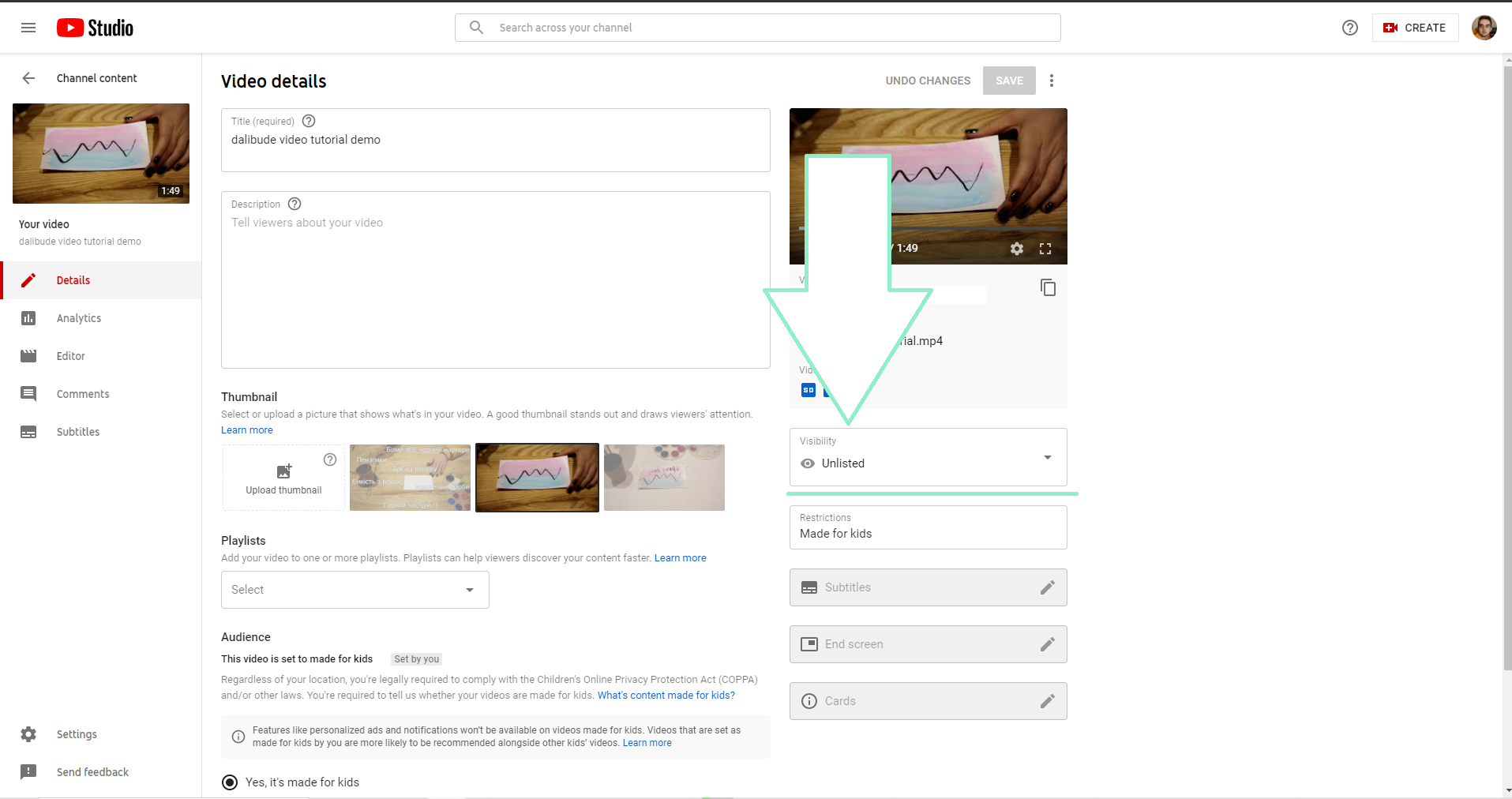Go to the Comments sidebar item
1512x799 pixels.
[x=83, y=394]
